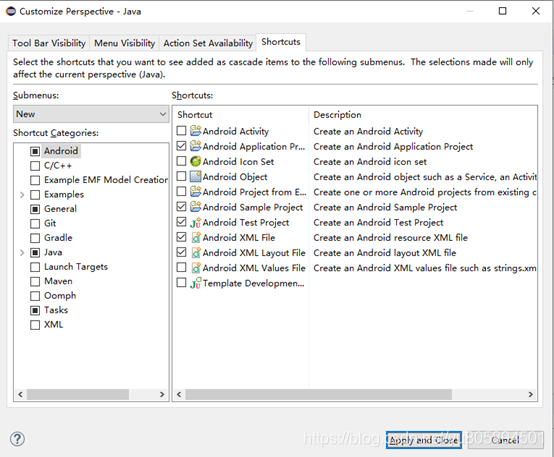Click the Cancel button

(505, 440)
